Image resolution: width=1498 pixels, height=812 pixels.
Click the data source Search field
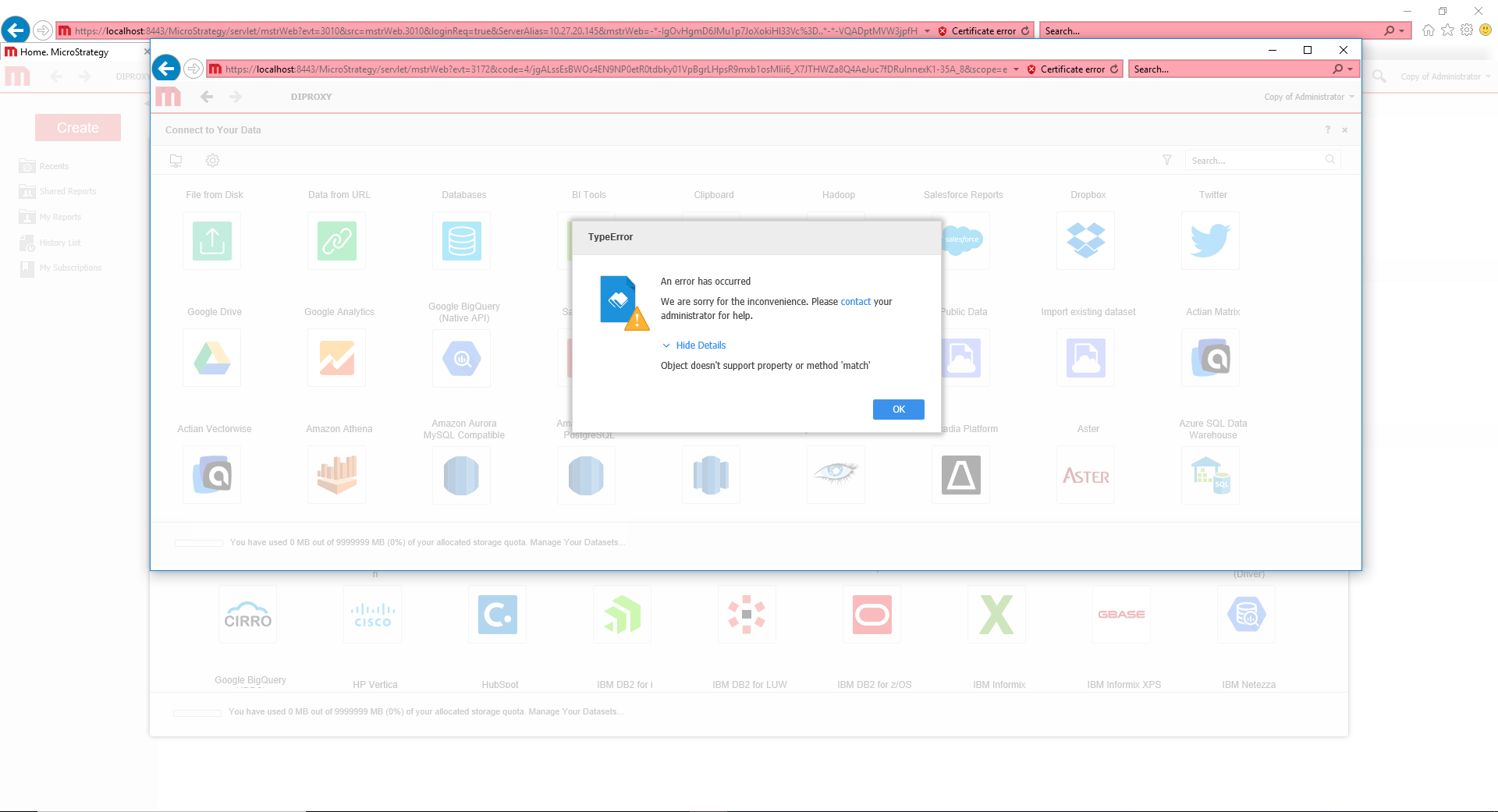tap(1255, 161)
